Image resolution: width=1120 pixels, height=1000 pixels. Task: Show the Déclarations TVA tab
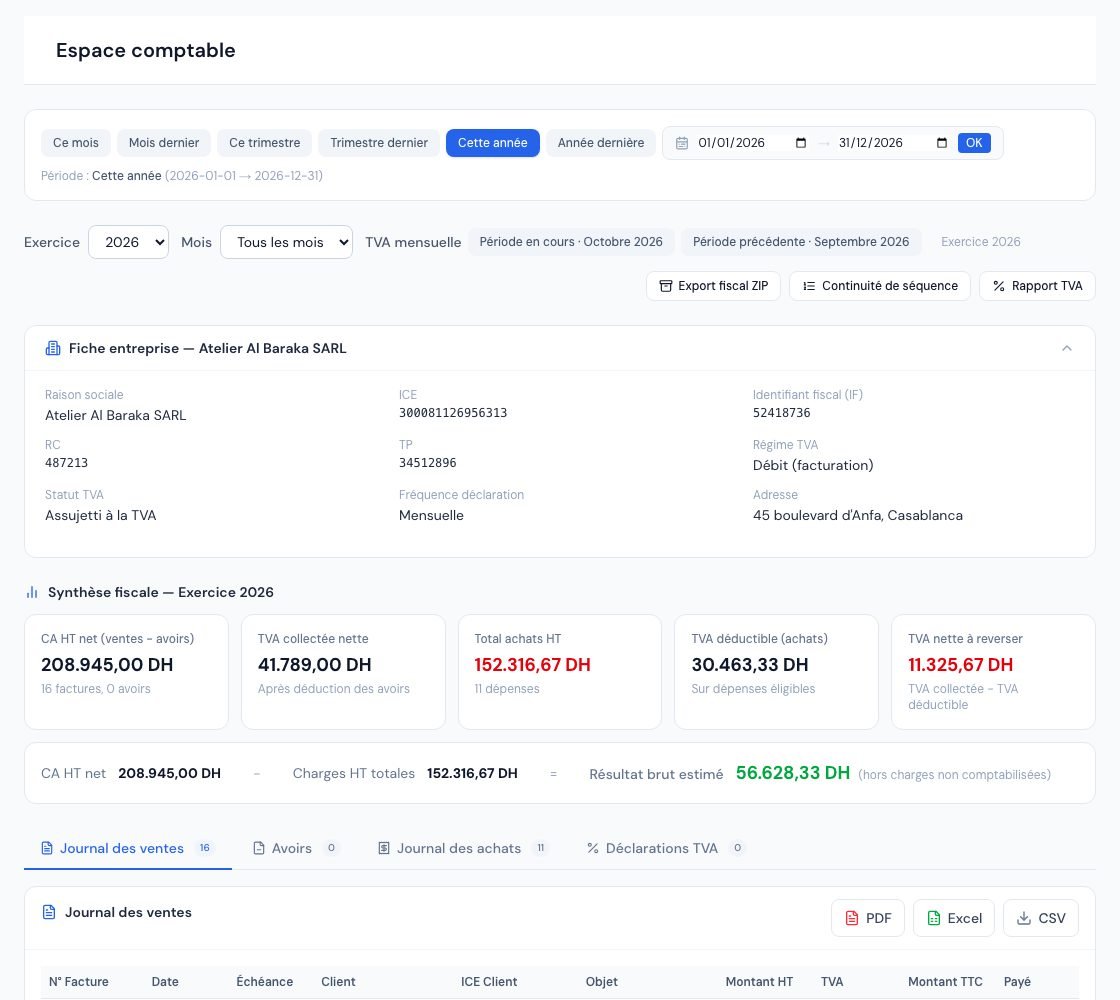point(665,848)
